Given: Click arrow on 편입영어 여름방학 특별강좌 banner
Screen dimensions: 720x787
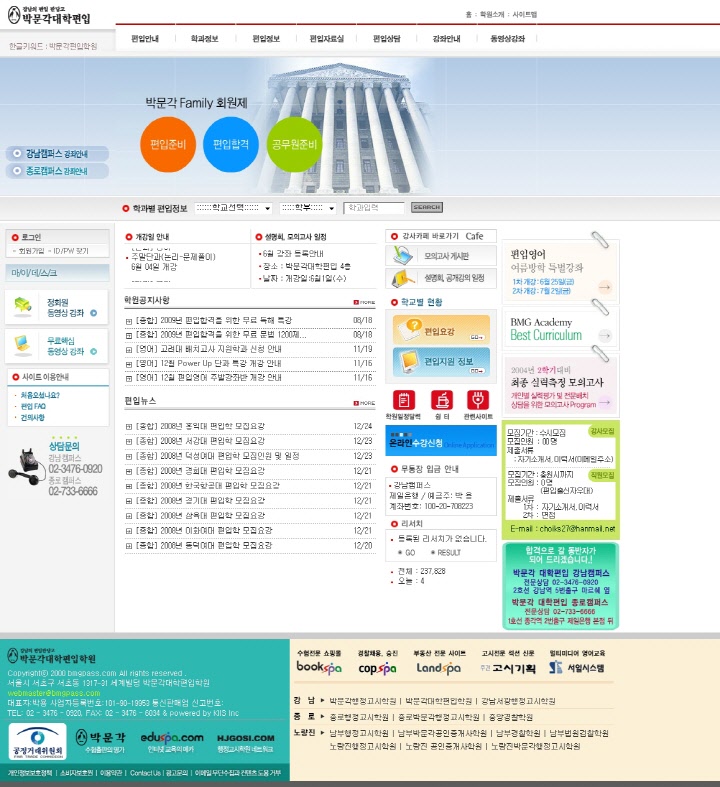Looking at the screenshot, I should (x=605, y=287).
